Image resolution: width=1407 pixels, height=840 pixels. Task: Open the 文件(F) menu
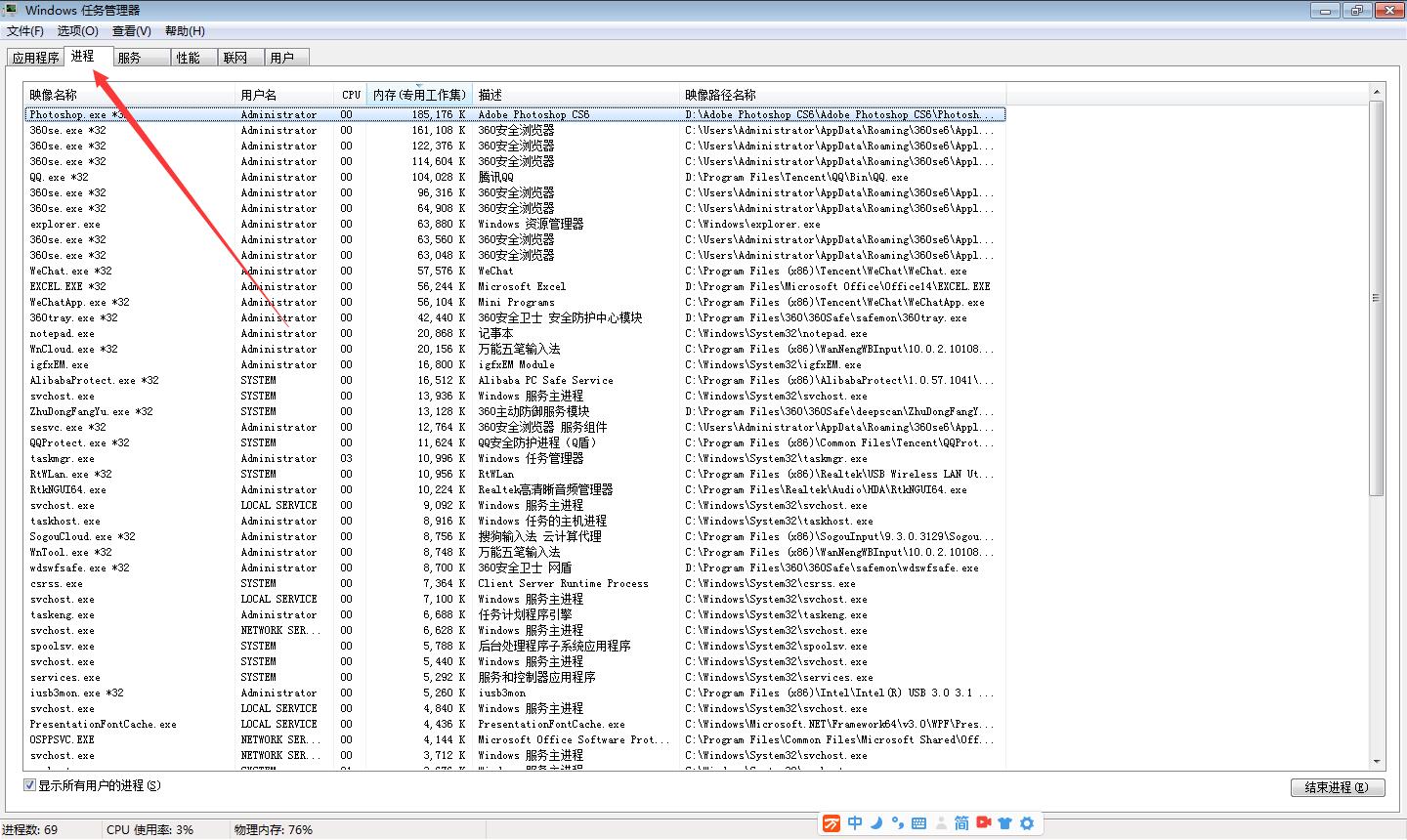pos(25,31)
